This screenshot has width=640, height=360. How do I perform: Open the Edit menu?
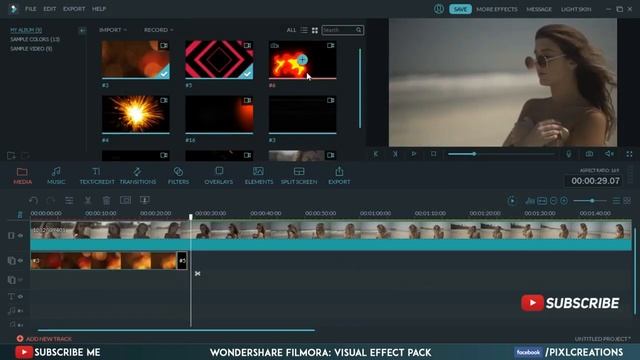50,9
